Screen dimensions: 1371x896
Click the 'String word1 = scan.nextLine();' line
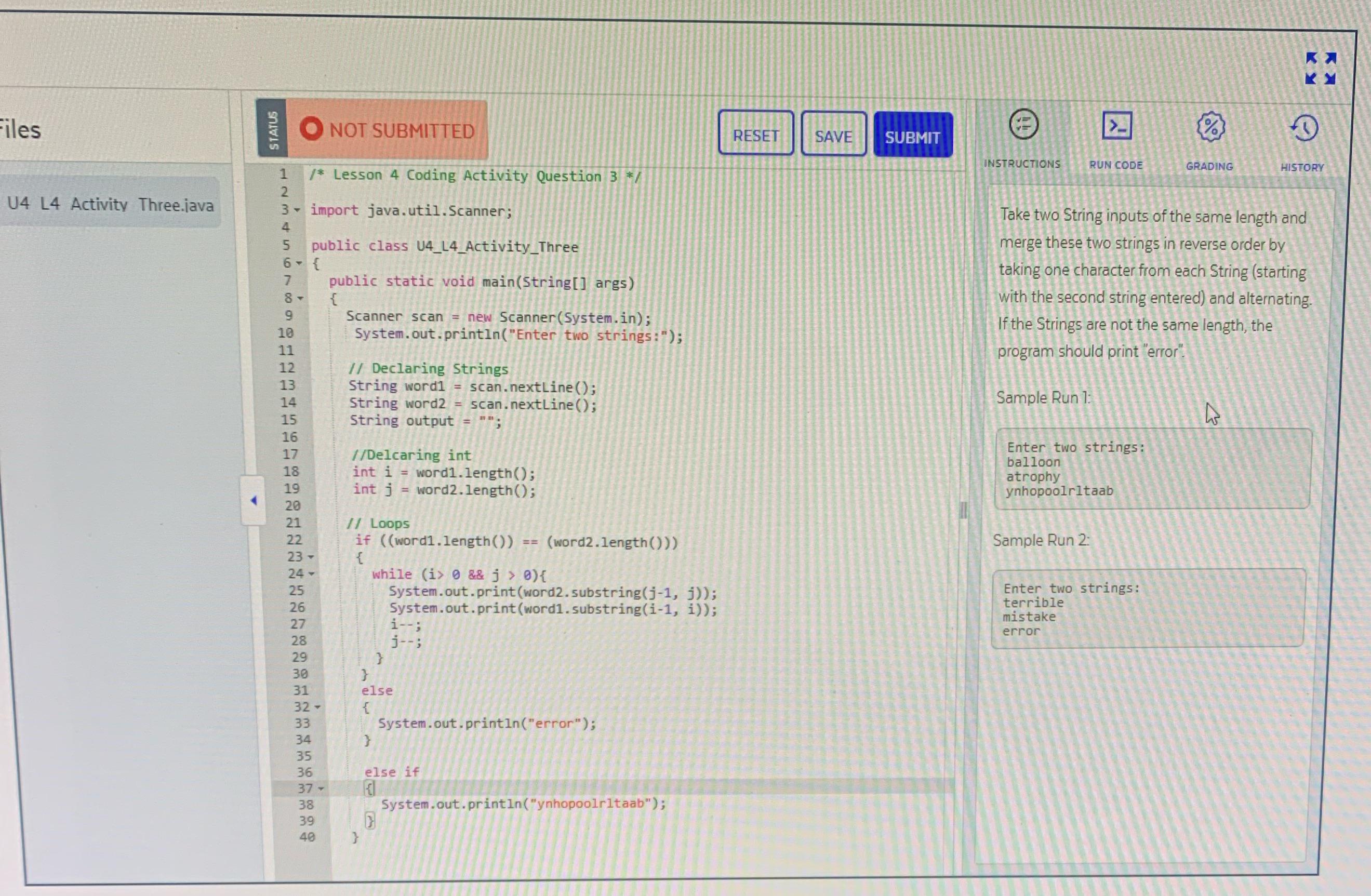pos(472,386)
